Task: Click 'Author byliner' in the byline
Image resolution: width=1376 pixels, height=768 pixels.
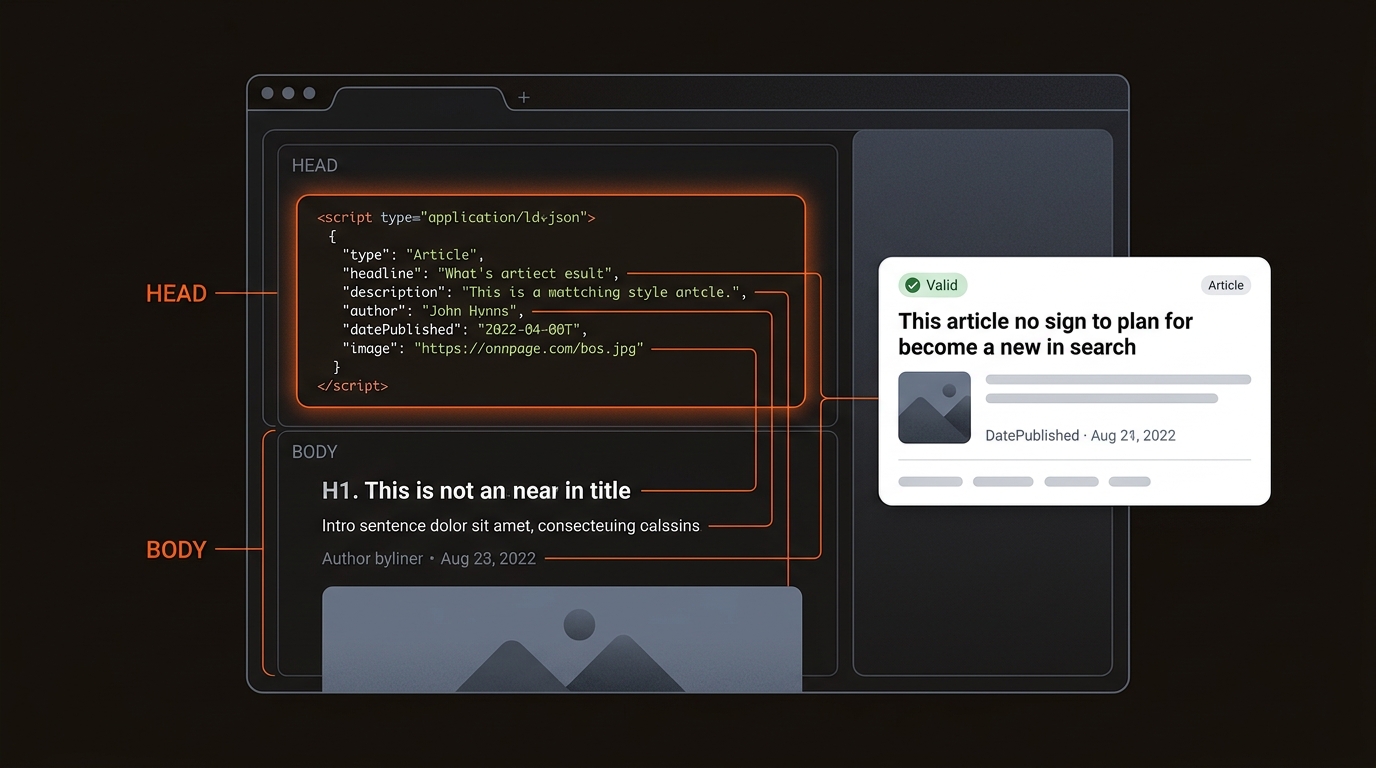Action: point(372,559)
